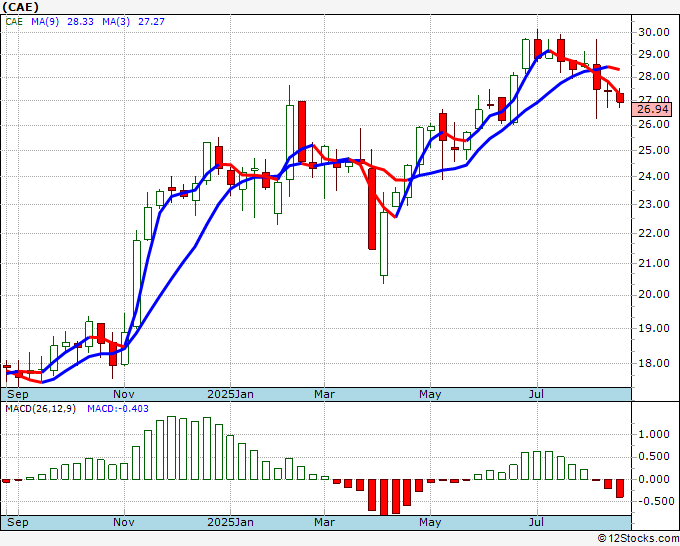Click the MA(9) legend label

point(45,21)
